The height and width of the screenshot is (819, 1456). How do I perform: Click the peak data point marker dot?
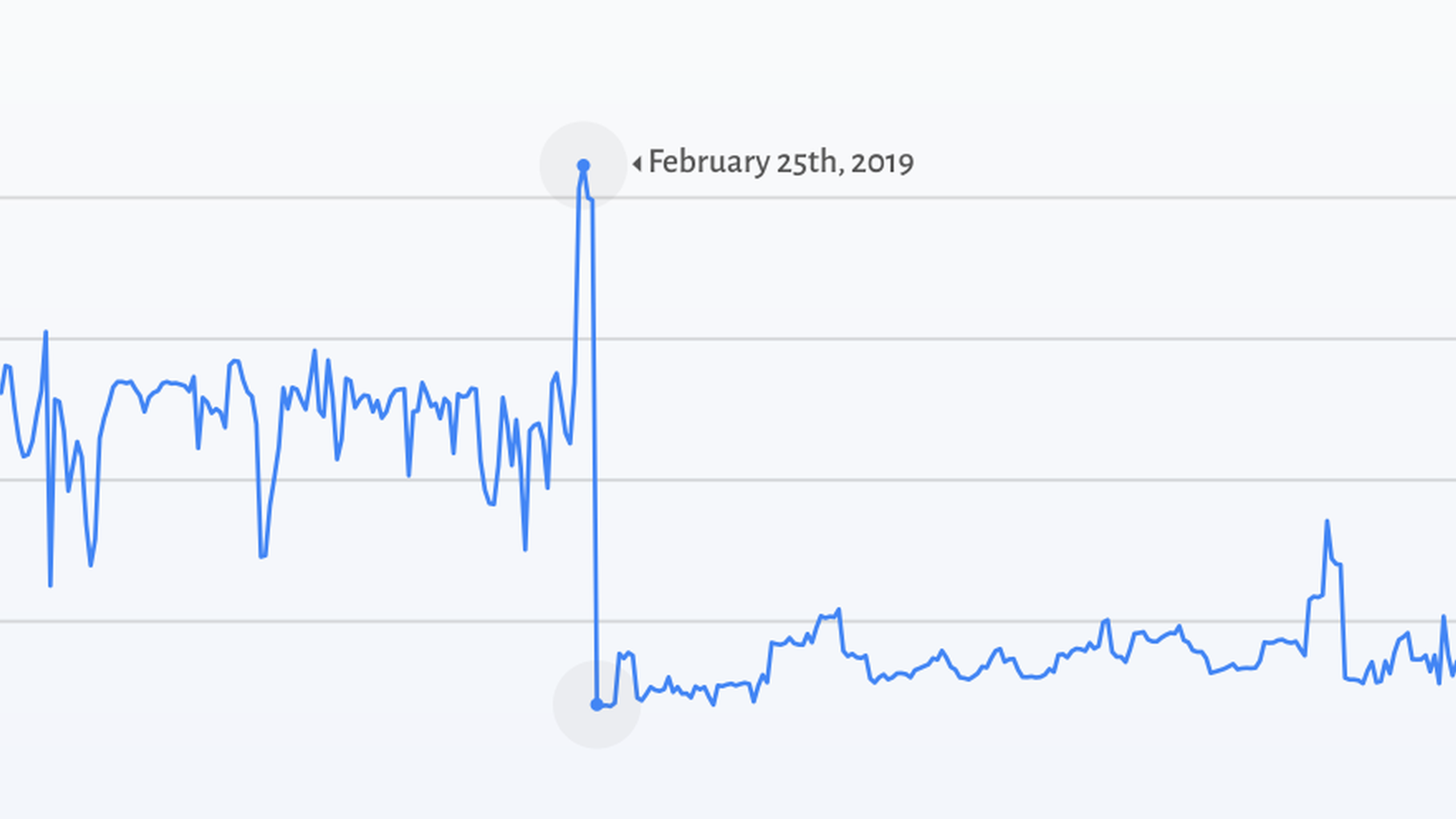click(x=583, y=166)
